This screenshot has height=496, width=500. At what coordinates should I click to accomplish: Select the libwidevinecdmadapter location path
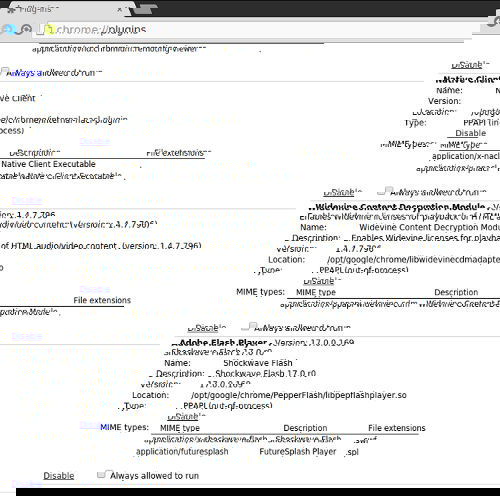(413, 259)
